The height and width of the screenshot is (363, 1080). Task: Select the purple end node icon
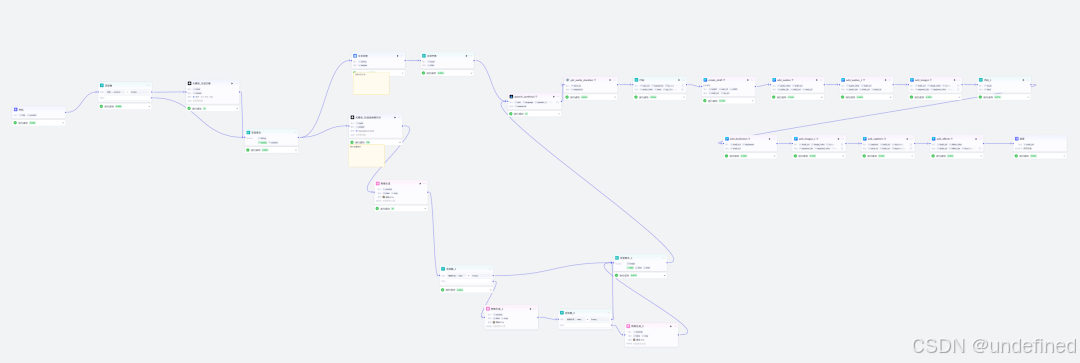[x=1017, y=138]
